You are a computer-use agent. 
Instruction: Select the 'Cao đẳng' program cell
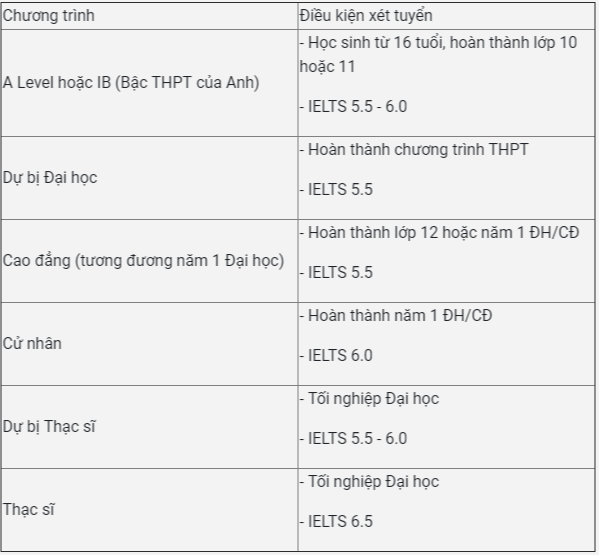[x=149, y=261]
